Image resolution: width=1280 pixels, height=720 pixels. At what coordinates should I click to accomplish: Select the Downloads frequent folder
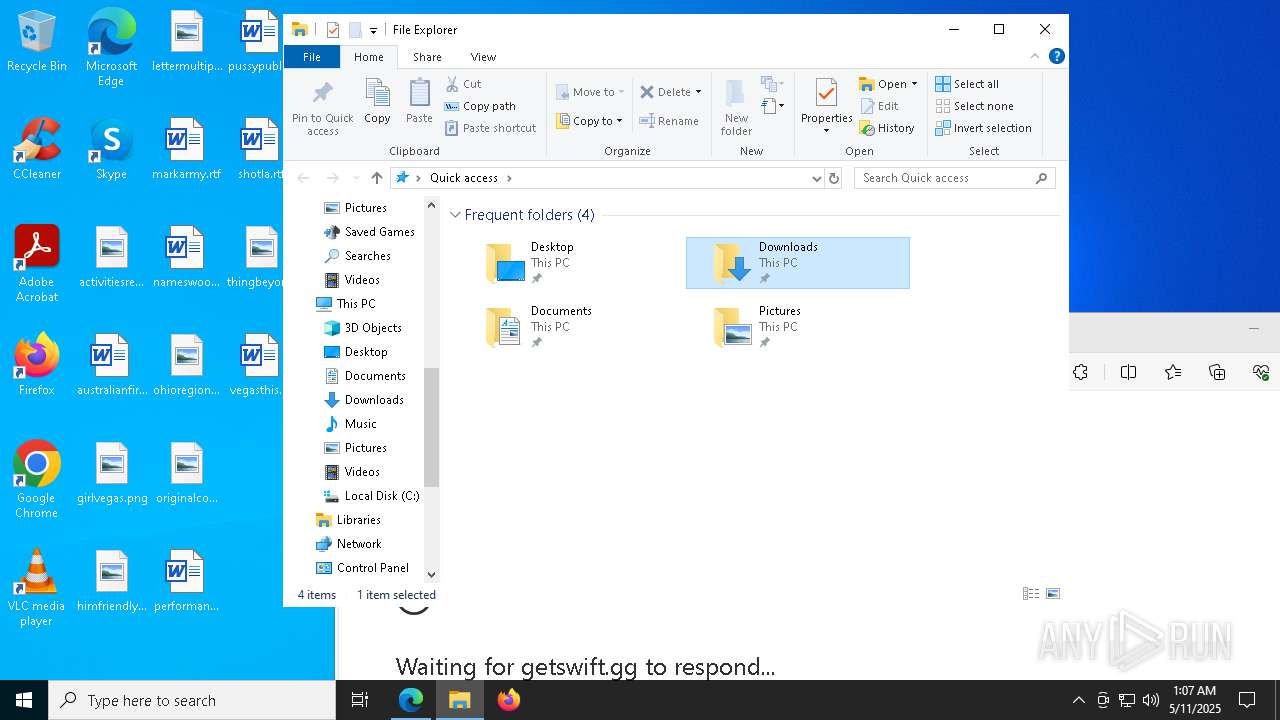(x=798, y=263)
